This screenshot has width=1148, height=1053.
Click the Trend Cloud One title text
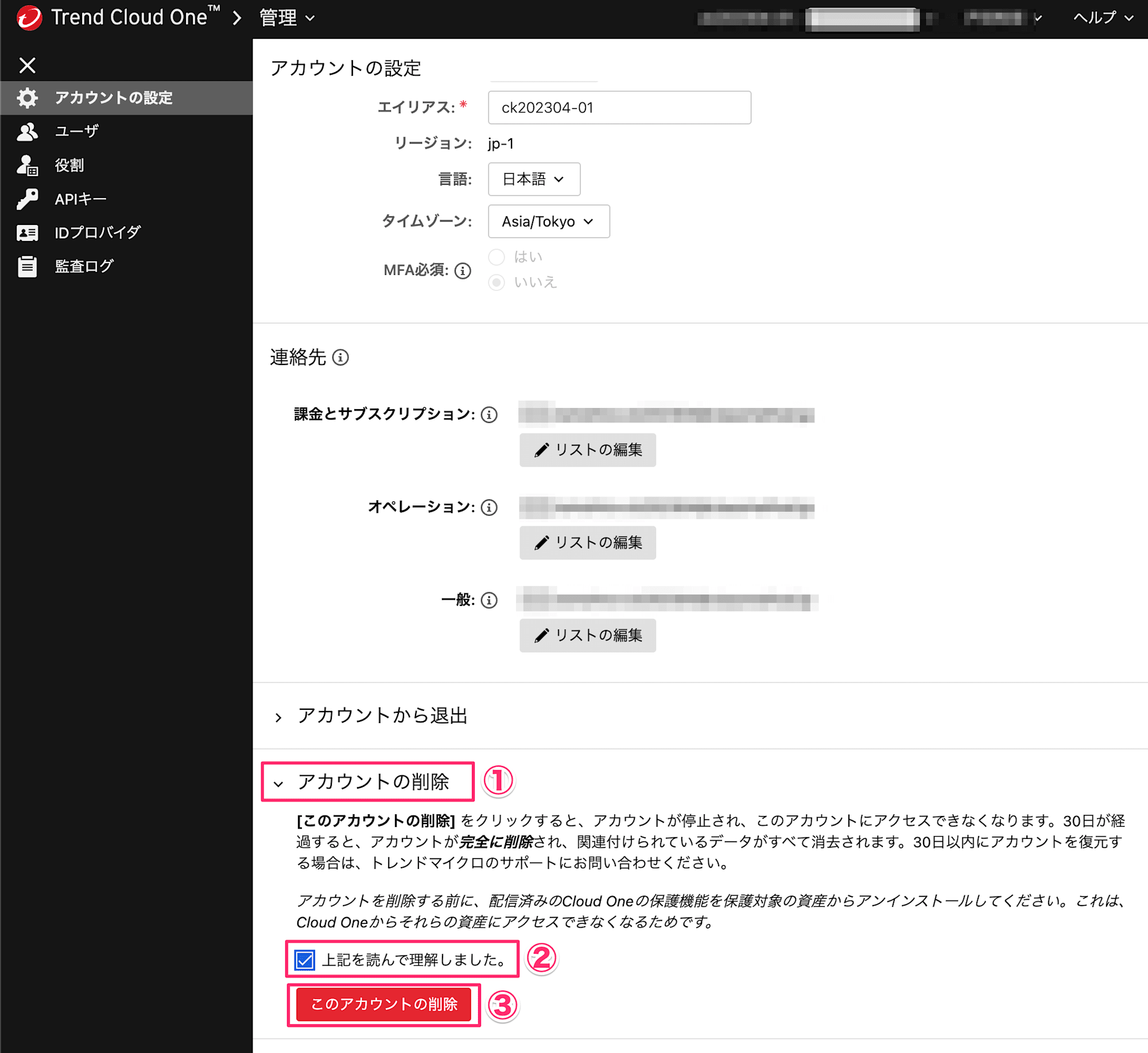(135, 17)
